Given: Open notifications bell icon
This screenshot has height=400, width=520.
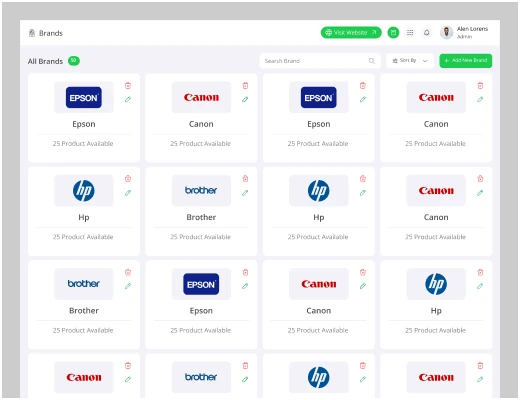Looking at the screenshot, I should pyautogui.click(x=426, y=32).
